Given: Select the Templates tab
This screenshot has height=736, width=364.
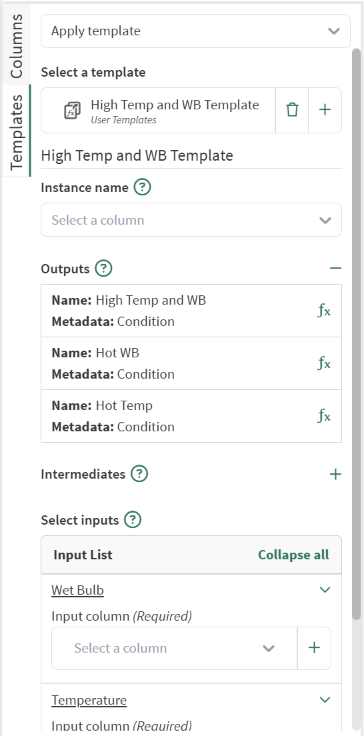Looking at the screenshot, I should click(16, 131).
